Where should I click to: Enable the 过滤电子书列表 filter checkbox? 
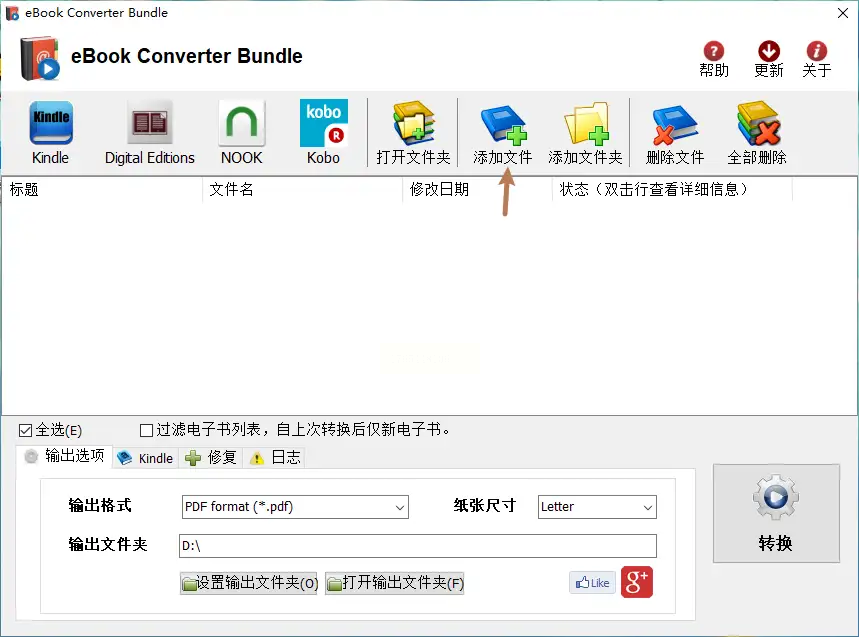146,431
